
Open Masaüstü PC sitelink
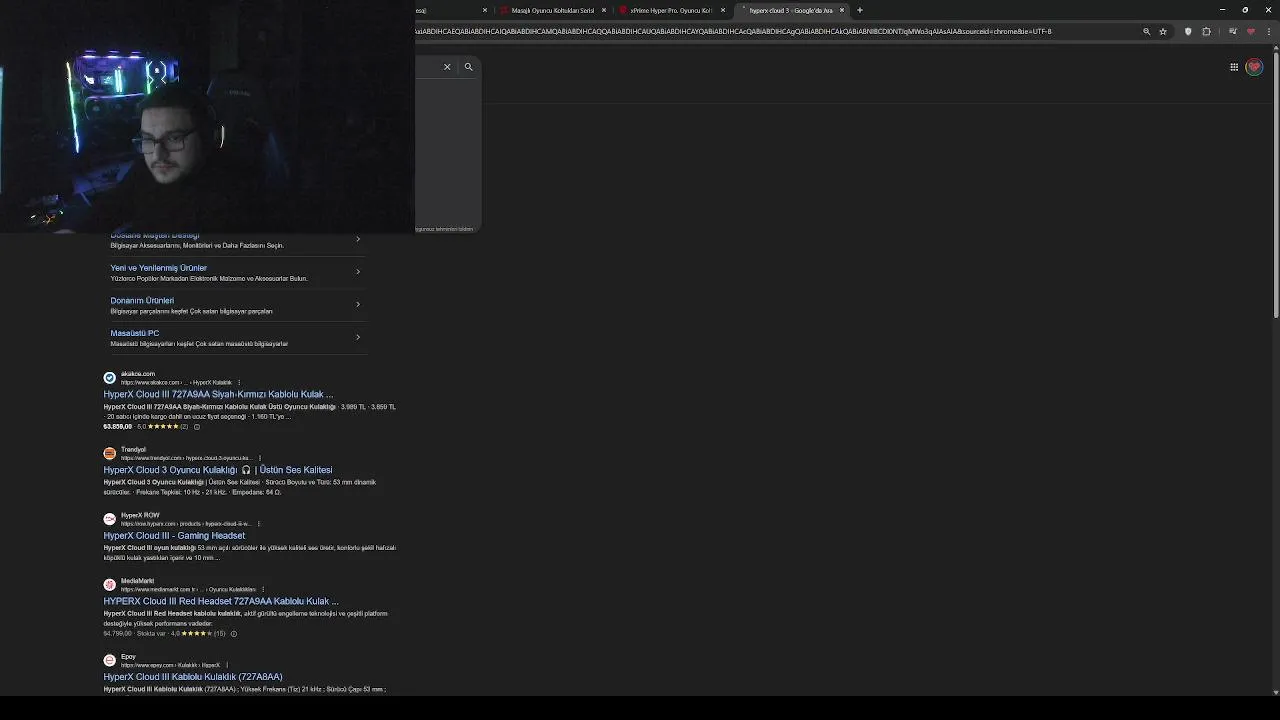coord(134,333)
